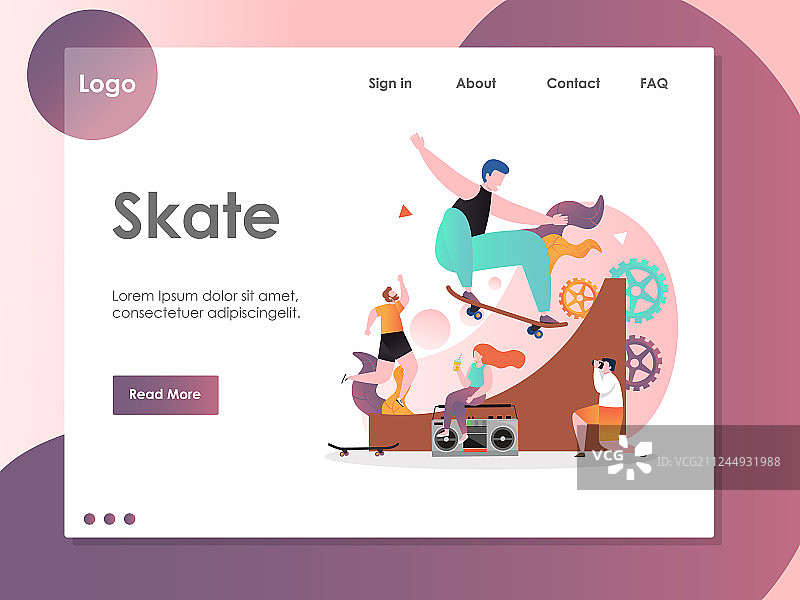Open the Contact link
The width and height of the screenshot is (800, 600).
pos(573,83)
